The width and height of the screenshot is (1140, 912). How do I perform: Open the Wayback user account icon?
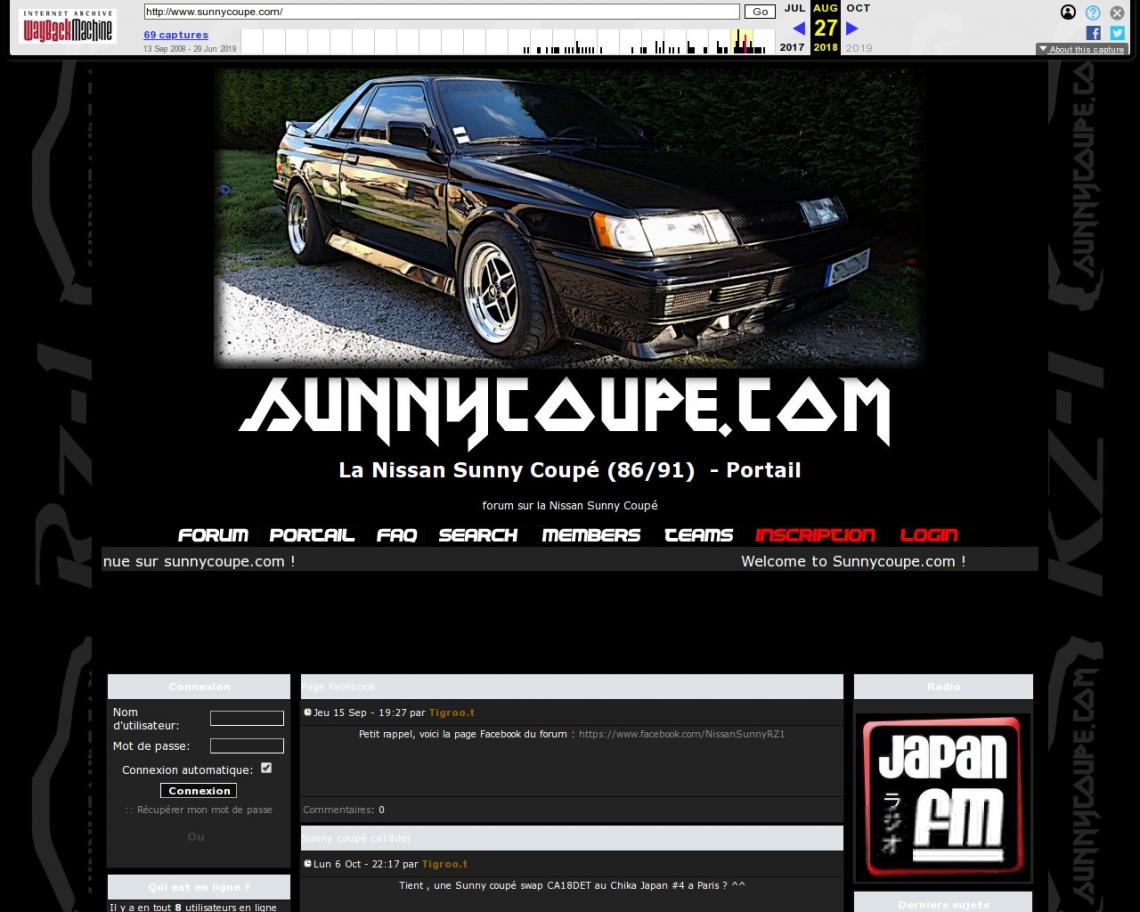pos(1068,12)
